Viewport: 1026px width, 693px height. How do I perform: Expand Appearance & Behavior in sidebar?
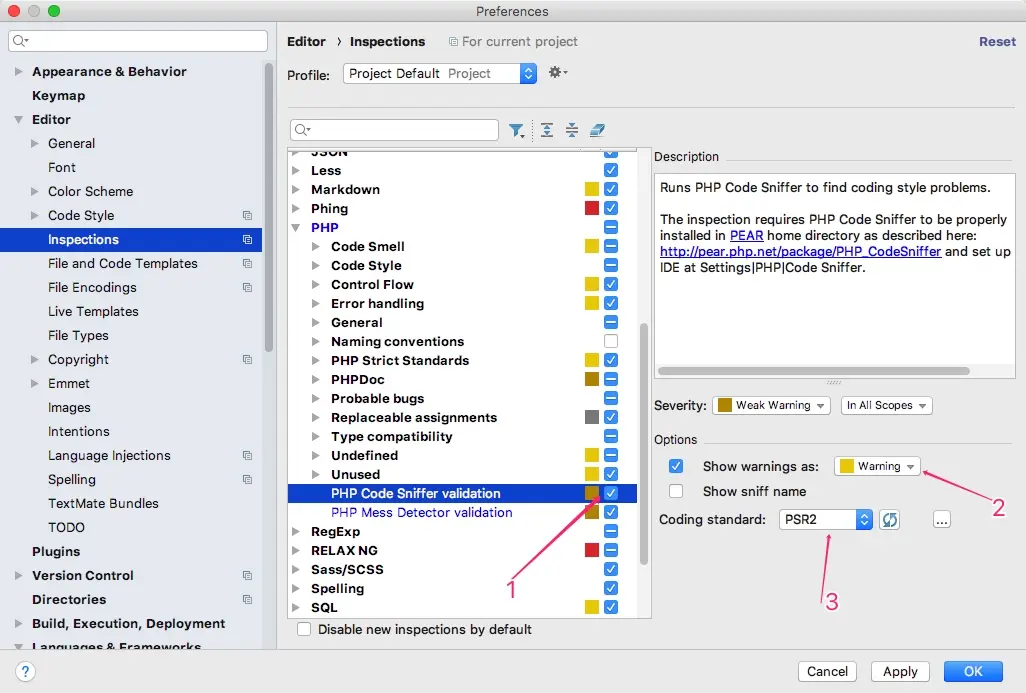[x=18, y=71]
